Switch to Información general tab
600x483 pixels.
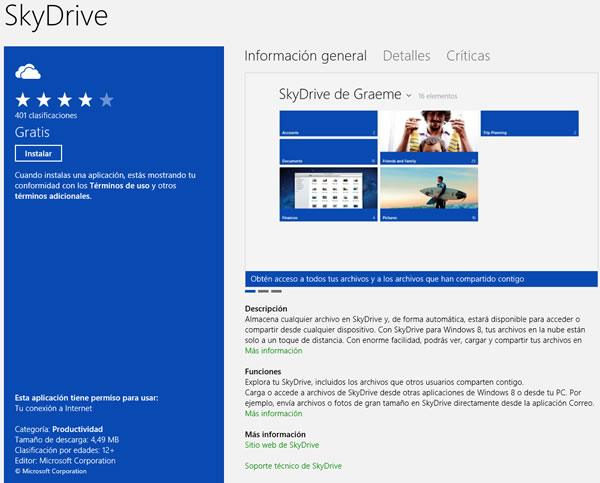305,56
